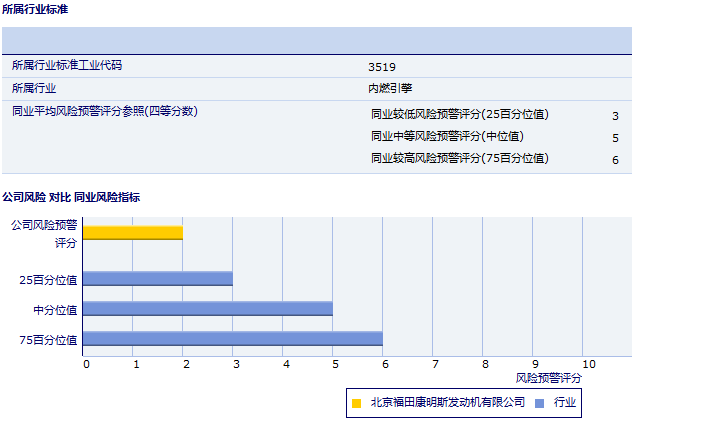
Task: Click the blue 75百分位值 bar in chart
Action: (x=233, y=338)
